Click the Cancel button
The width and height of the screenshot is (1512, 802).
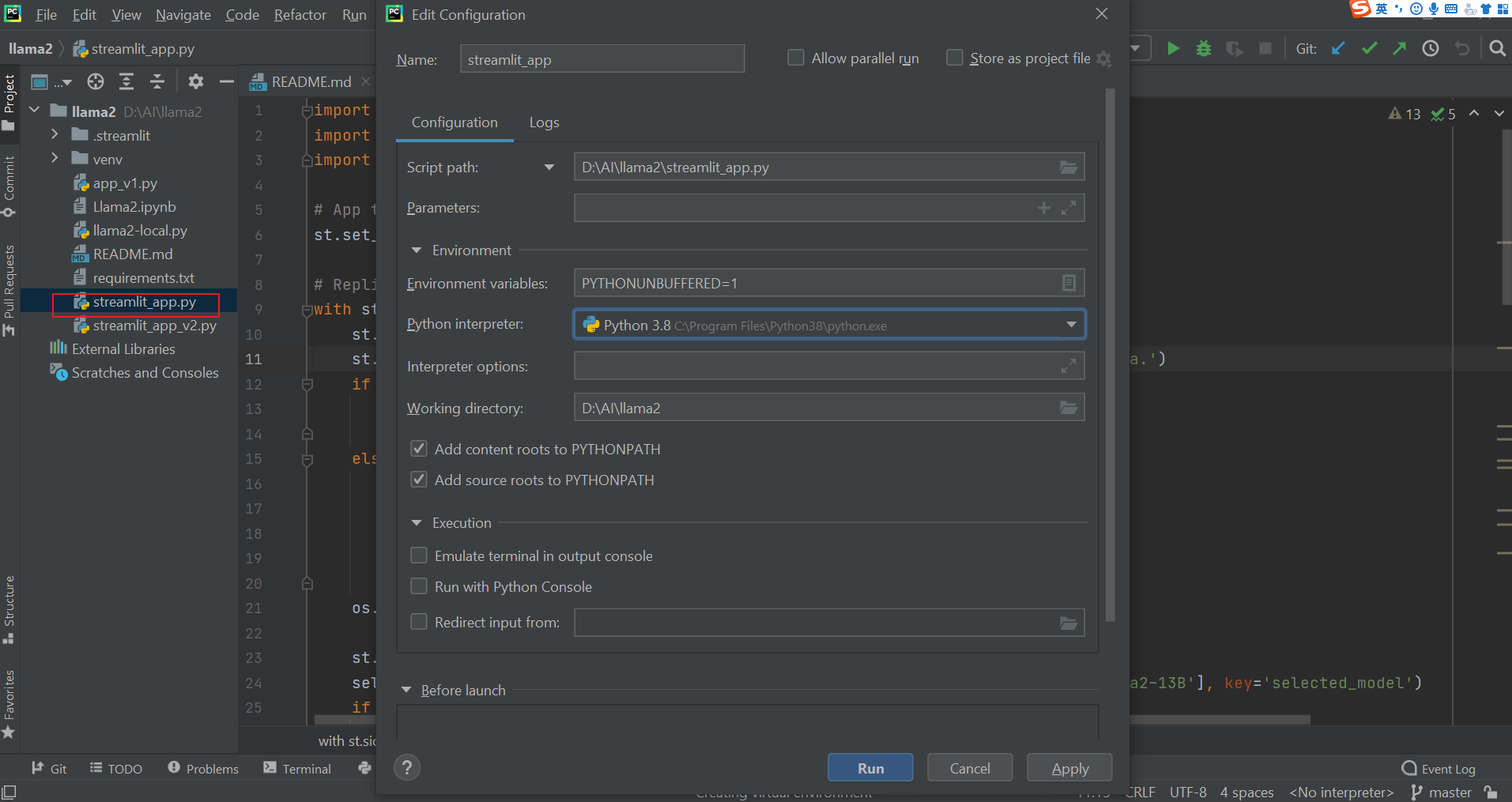click(x=970, y=768)
